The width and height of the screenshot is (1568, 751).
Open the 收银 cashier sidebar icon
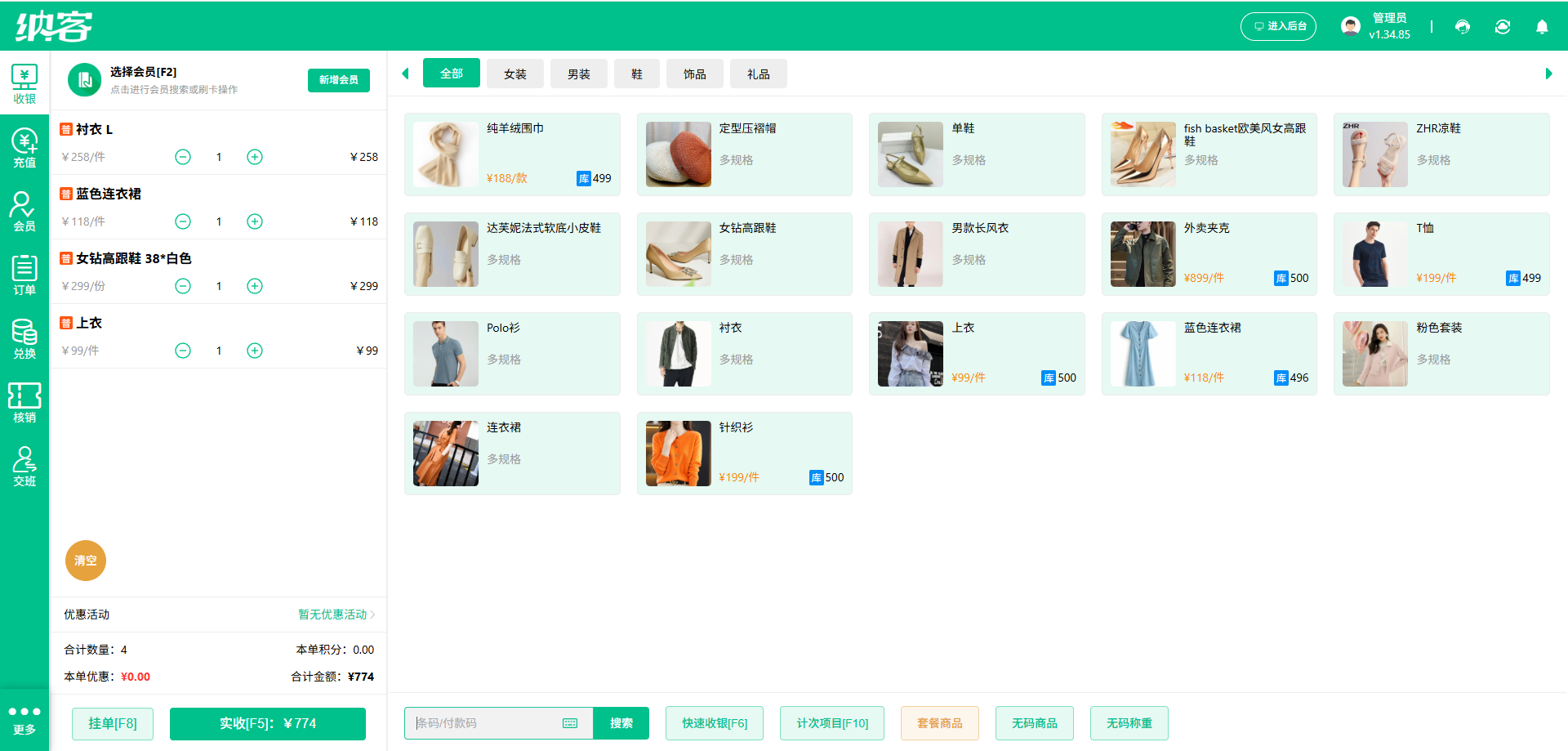[x=24, y=84]
